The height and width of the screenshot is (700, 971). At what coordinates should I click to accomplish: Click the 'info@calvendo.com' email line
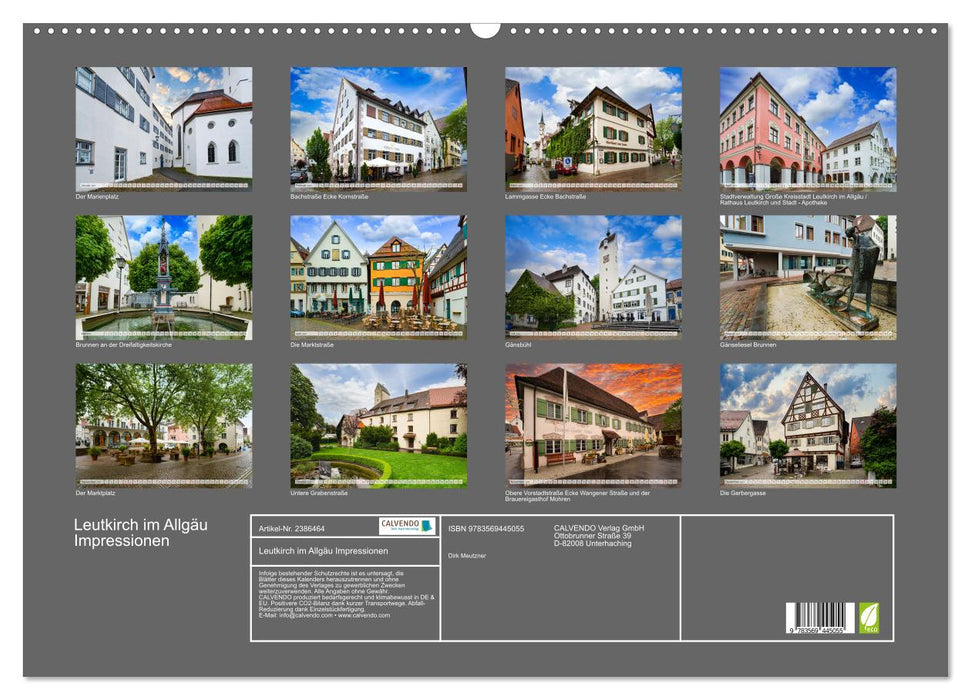click(324, 615)
